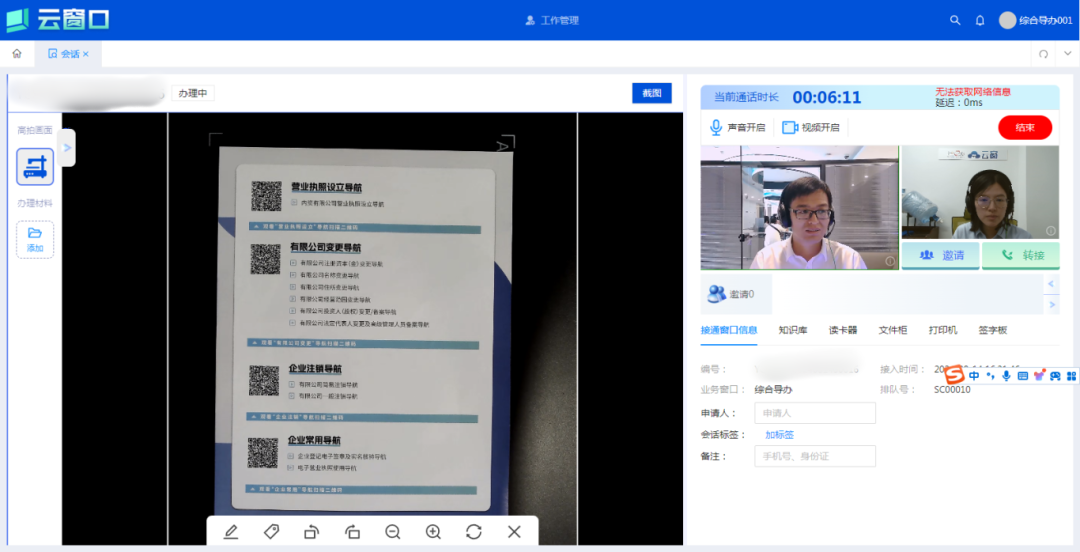The width and height of the screenshot is (1080, 552).
Task: Open info icon on the man's video
Action: tap(890, 261)
